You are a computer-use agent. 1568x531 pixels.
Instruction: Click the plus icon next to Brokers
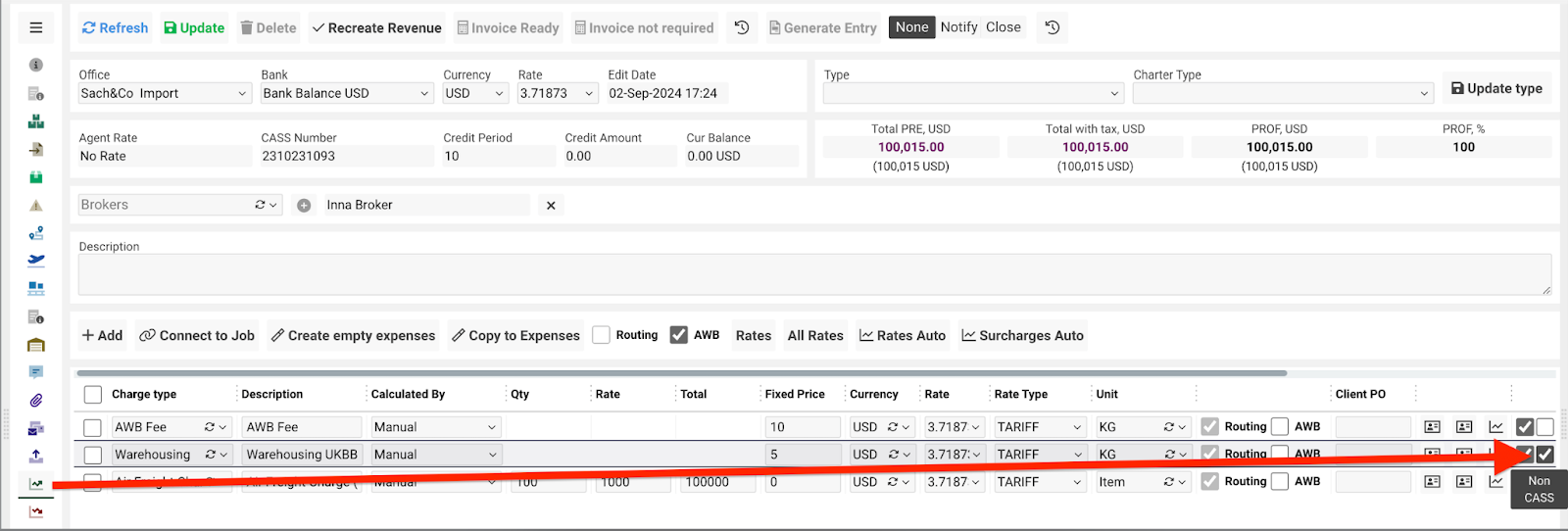(304, 206)
